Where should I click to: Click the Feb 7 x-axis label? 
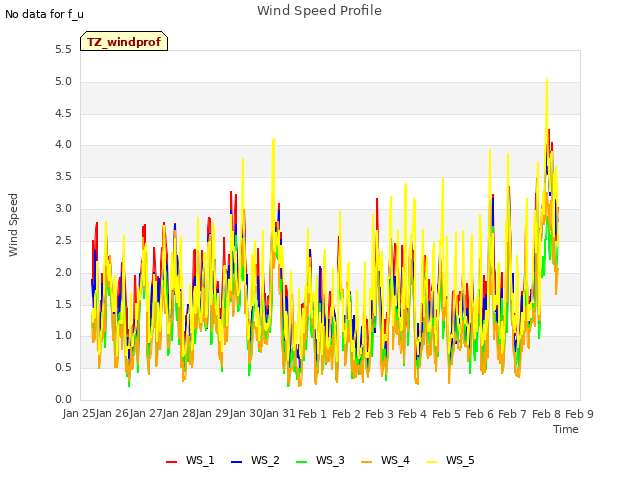click(x=513, y=414)
